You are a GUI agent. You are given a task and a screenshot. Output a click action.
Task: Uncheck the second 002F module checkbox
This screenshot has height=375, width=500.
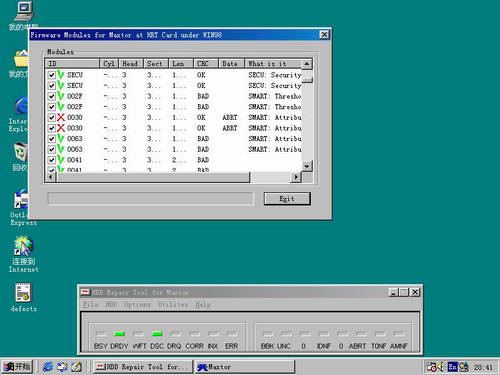click(51, 107)
